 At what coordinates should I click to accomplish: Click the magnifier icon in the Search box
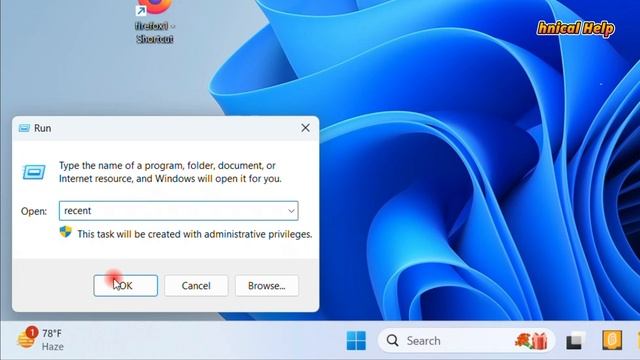[x=392, y=340]
